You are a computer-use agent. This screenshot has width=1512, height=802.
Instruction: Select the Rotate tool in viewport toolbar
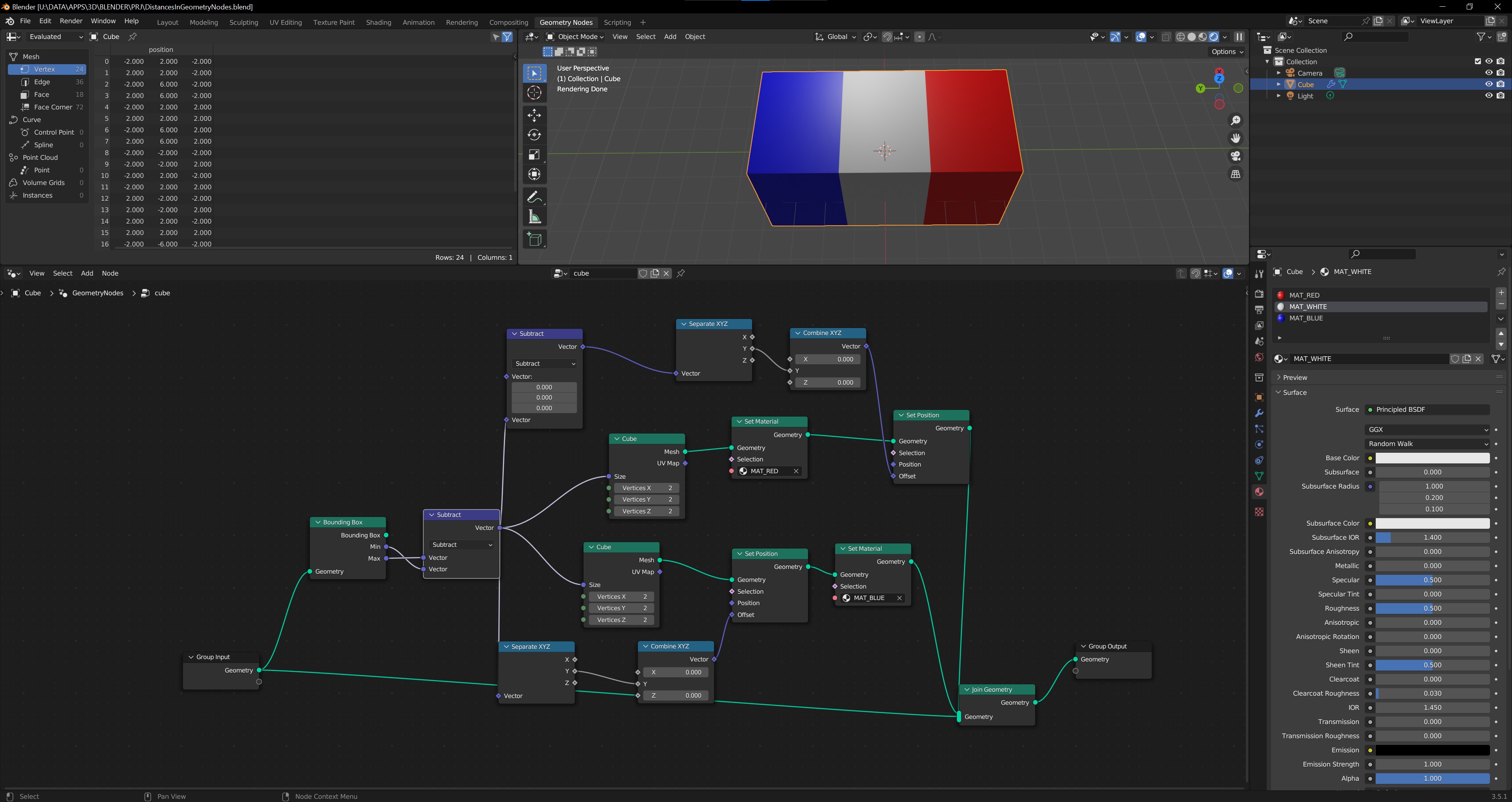tap(534, 135)
